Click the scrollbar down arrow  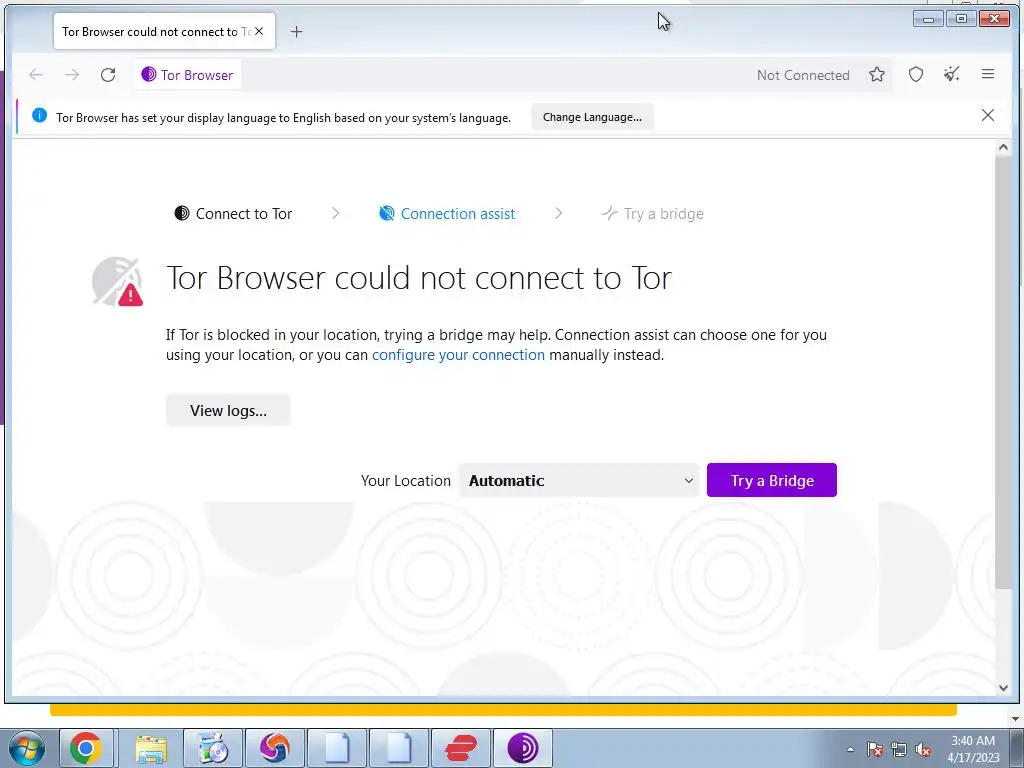pos(1003,687)
